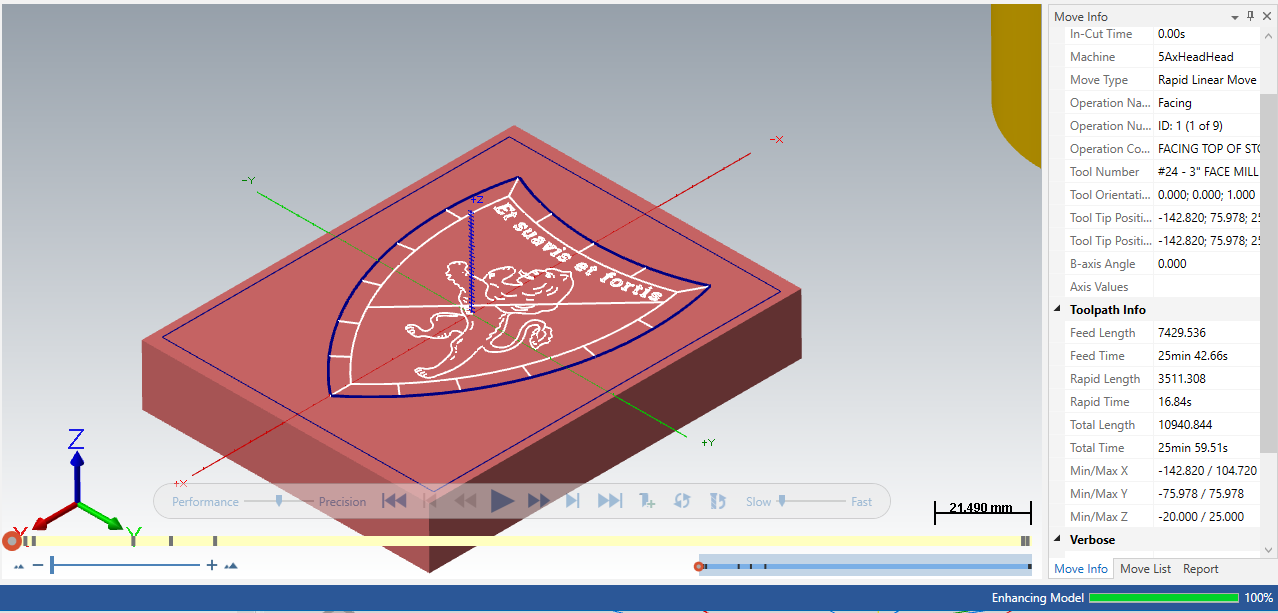This screenshot has height=613, width=1278.
Task: Collapse the Toolpath Info section
Action: coord(1059,310)
